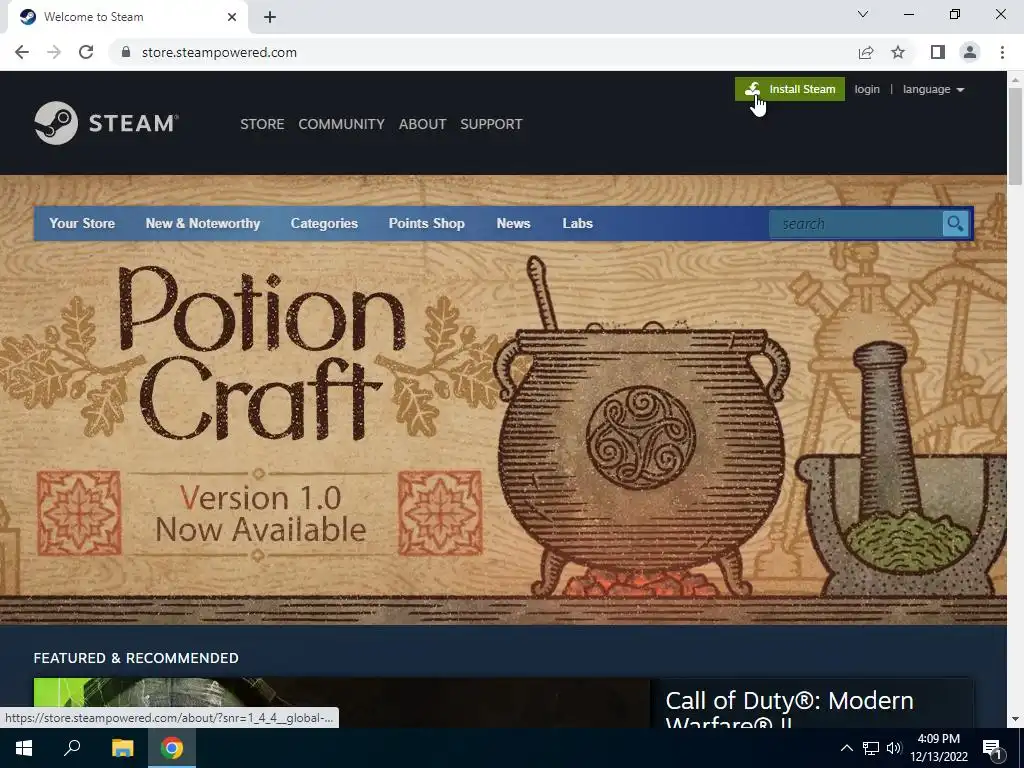This screenshot has width=1024, height=768.
Task: Click the Steam logo in the header
Action: point(106,123)
